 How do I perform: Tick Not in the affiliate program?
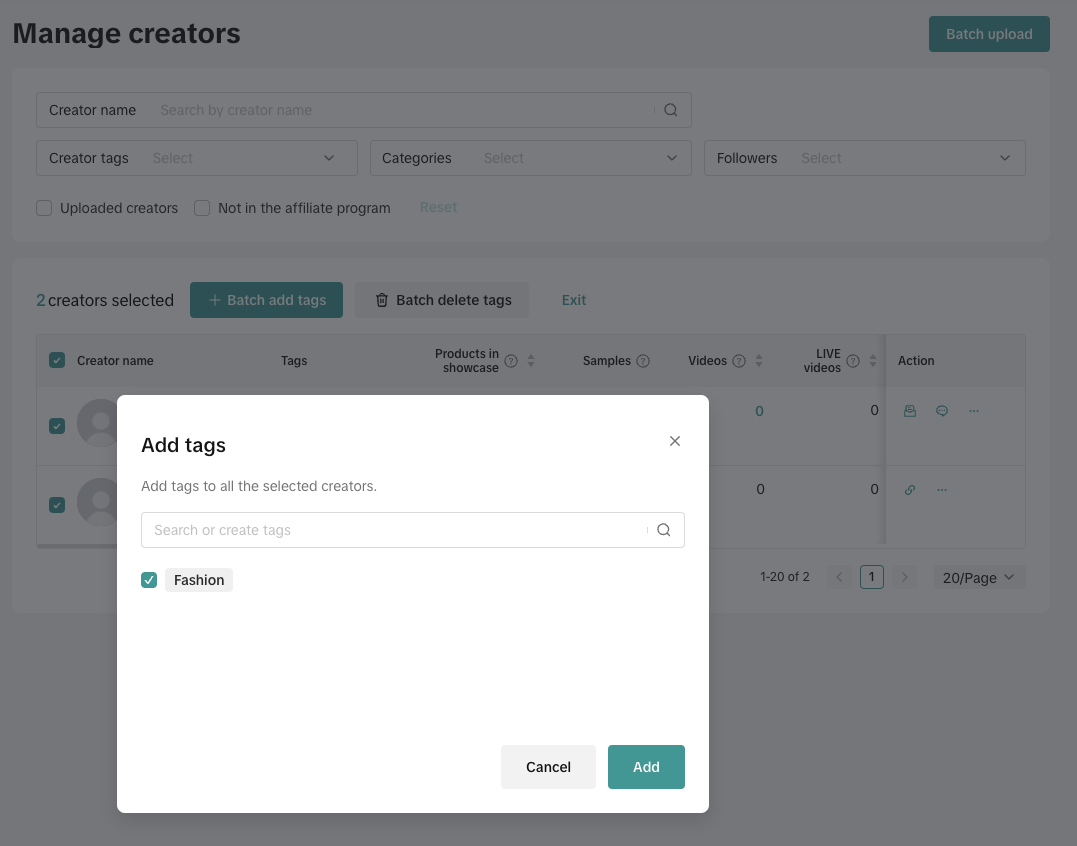(x=202, y=208)
